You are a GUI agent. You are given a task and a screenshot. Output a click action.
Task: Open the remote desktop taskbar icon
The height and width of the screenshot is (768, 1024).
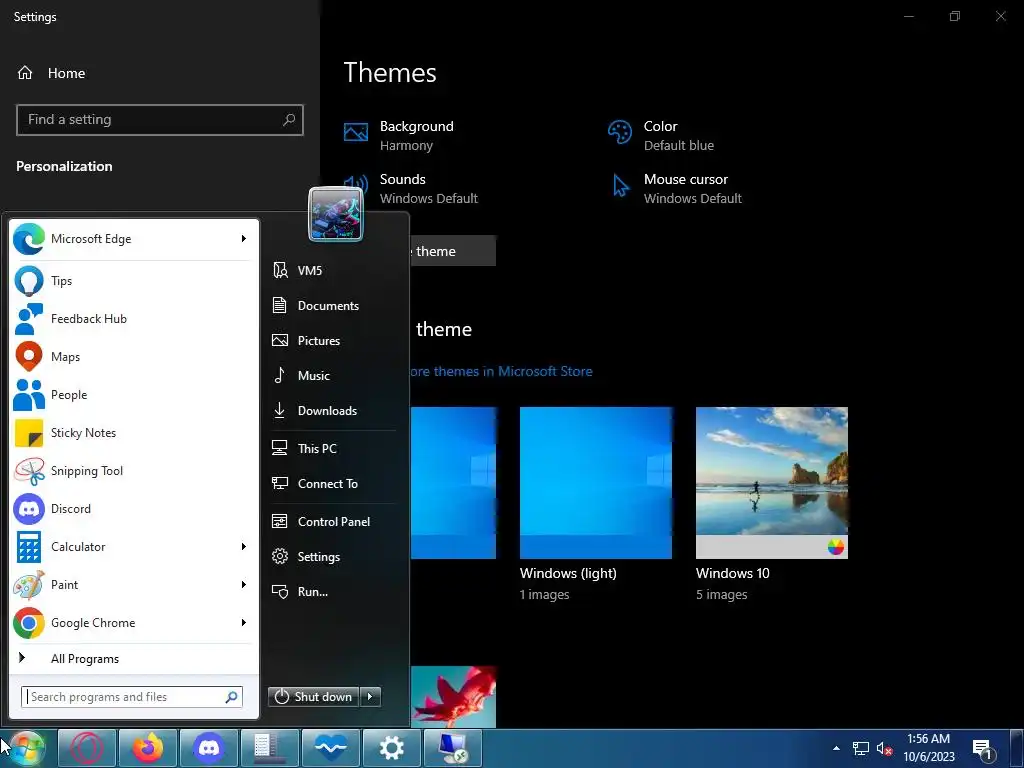coord(453,748)
